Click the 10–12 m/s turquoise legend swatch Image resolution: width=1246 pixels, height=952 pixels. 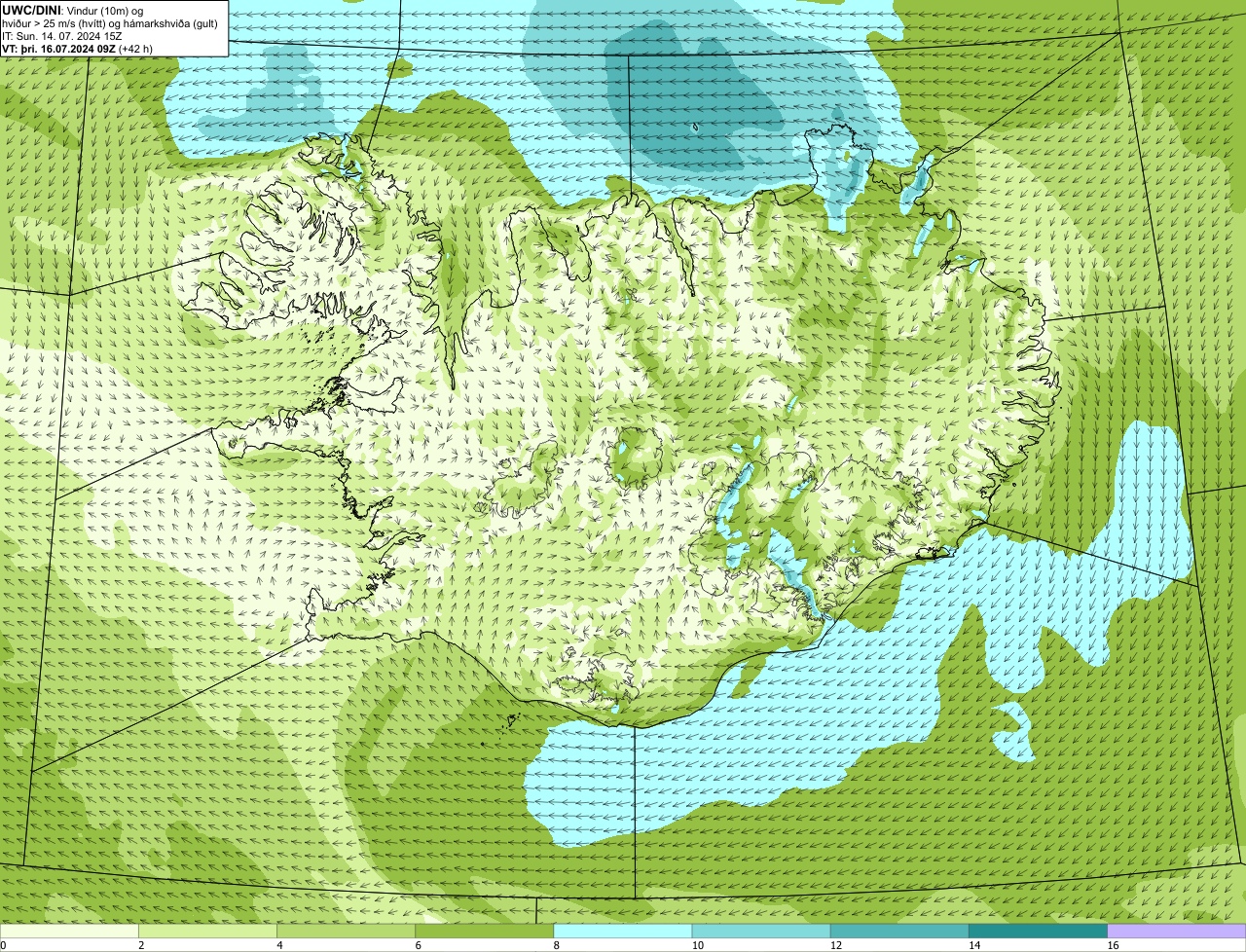click(761, 932)
